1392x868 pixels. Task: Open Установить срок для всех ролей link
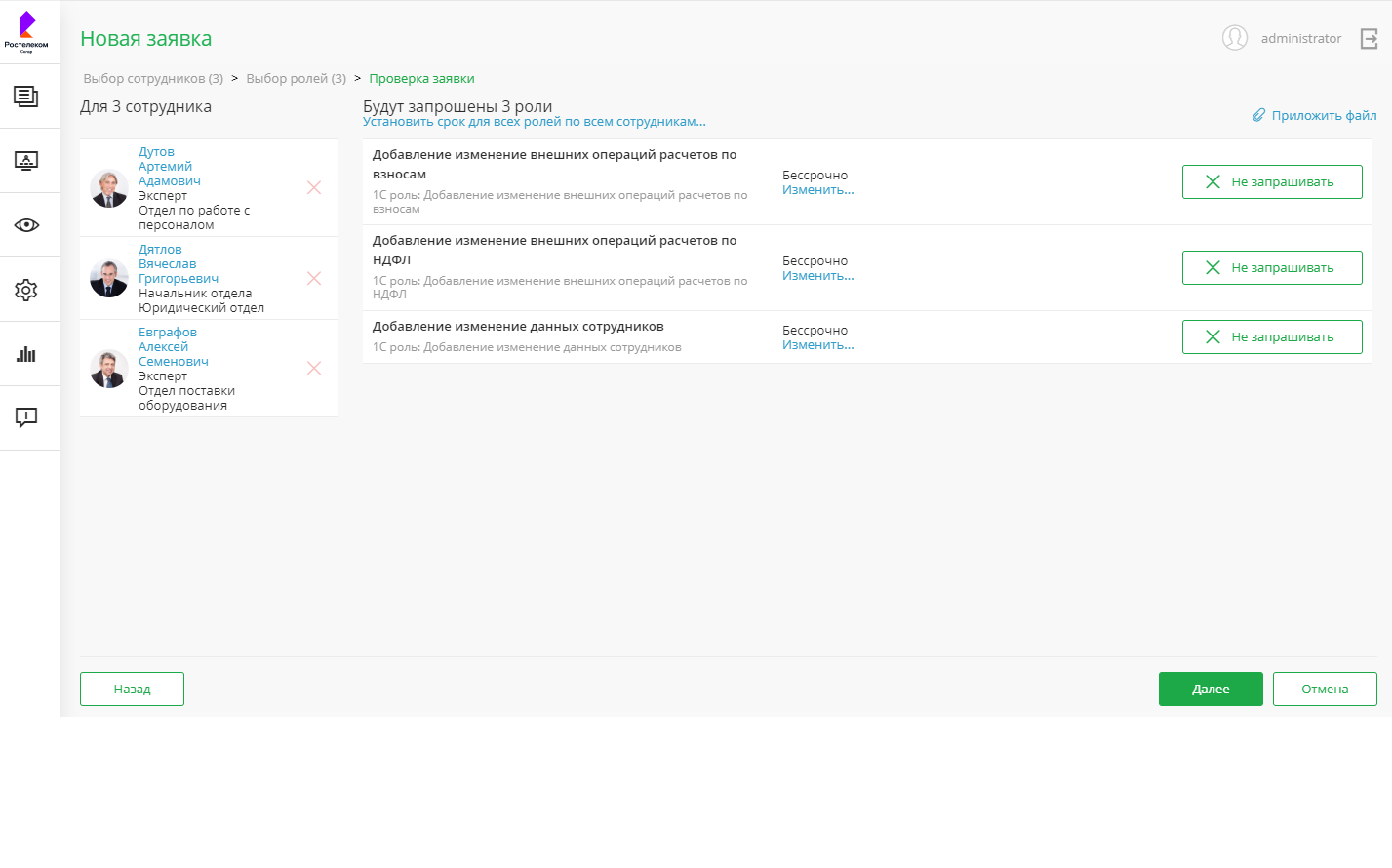tap(534, 122)
